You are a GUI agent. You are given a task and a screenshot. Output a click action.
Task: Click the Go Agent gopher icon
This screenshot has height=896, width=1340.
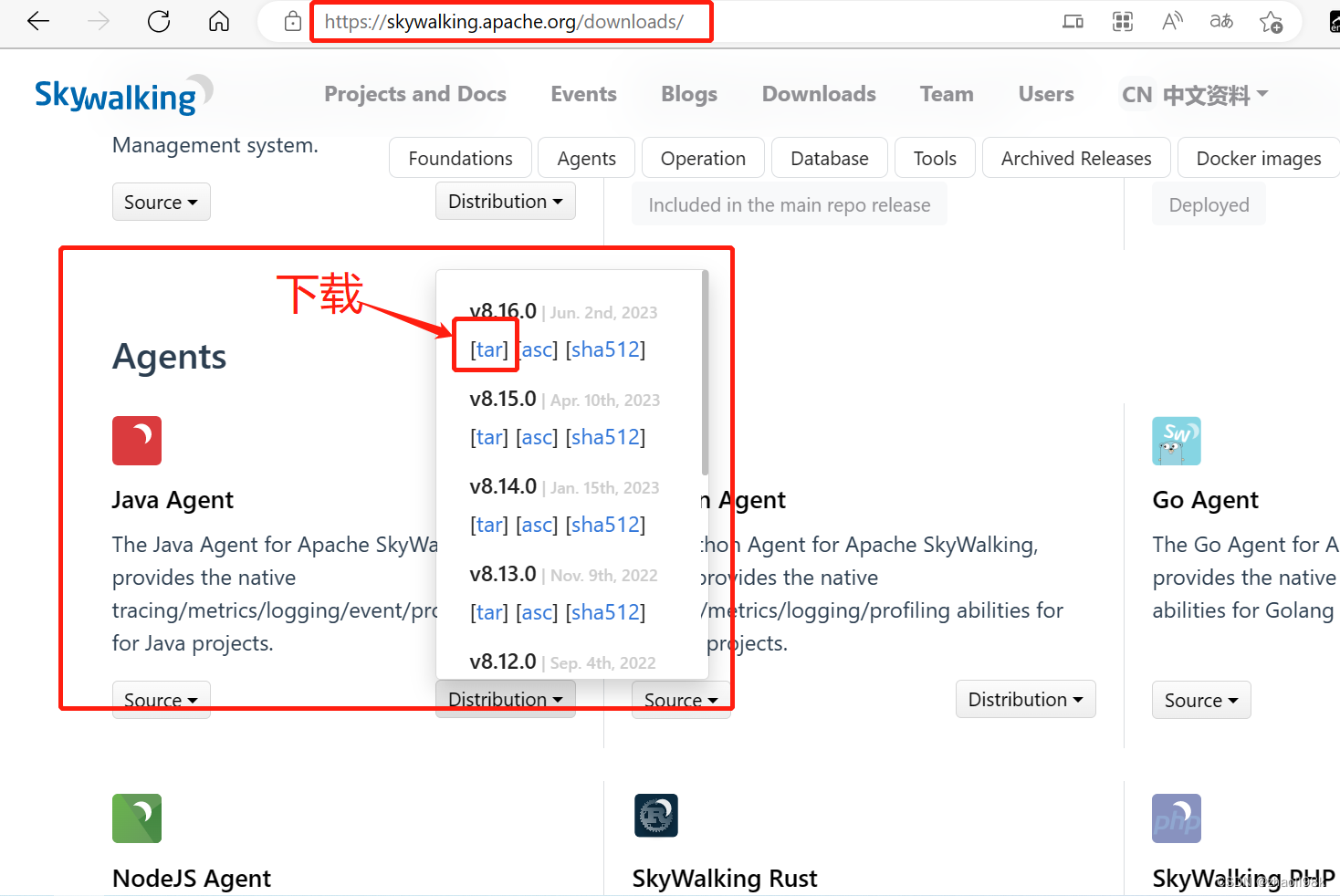[1177, 441]
